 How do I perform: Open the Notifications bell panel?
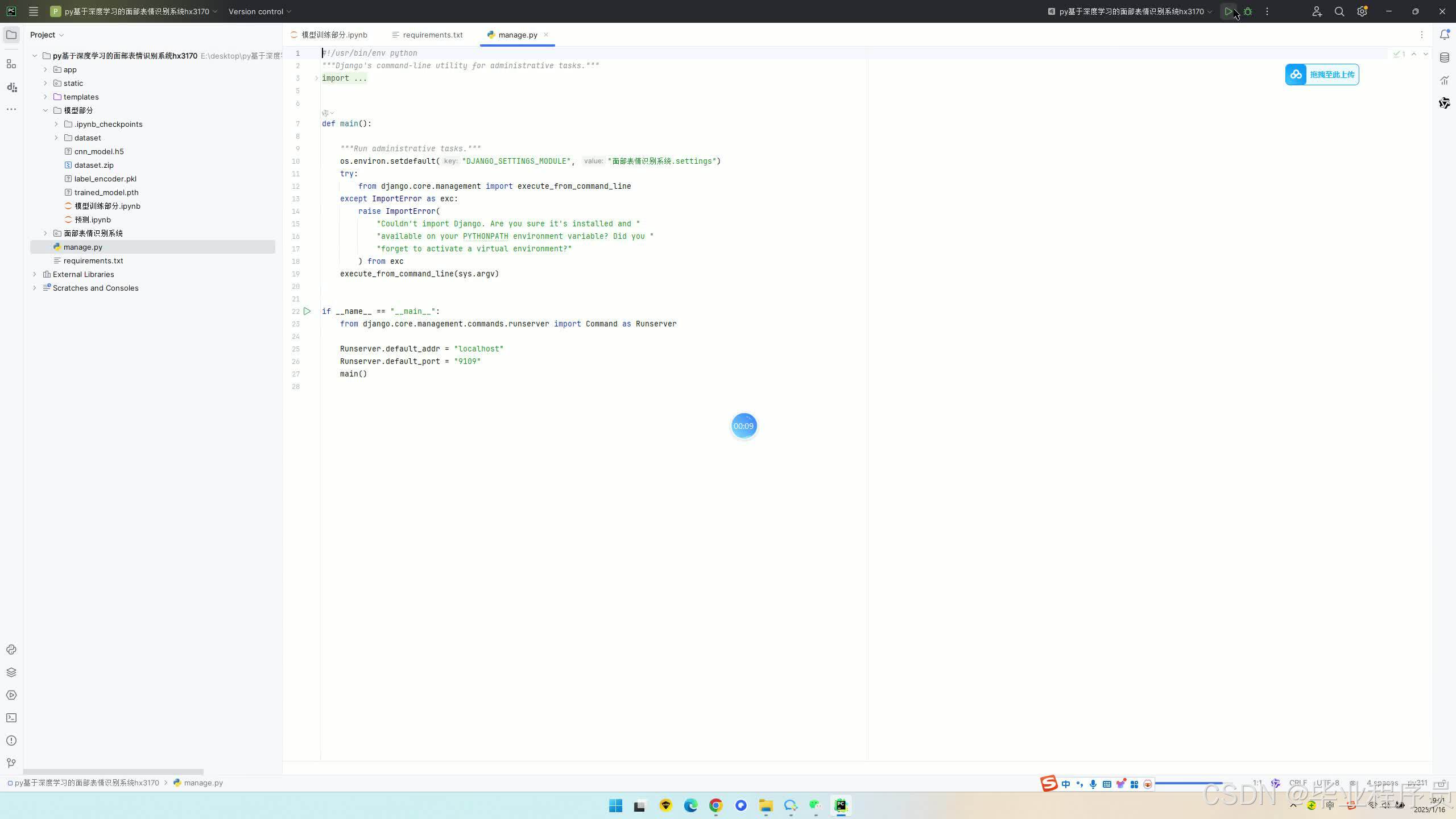pos(1445,35)
